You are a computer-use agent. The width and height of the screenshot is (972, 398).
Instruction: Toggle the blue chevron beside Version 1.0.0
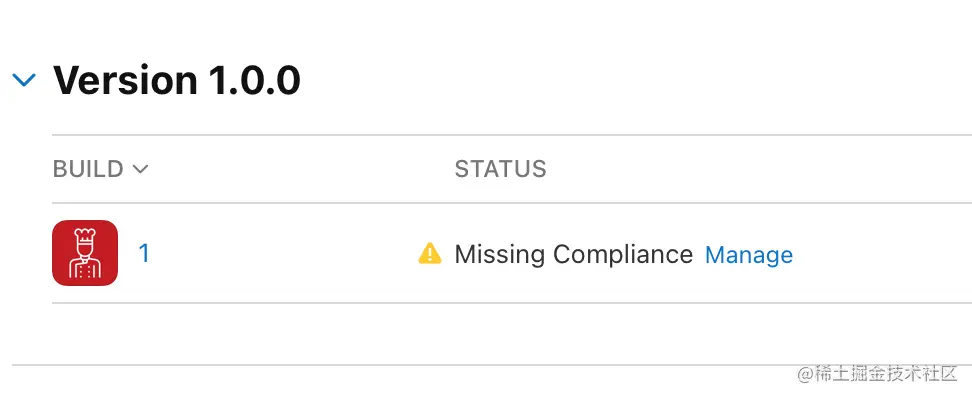coord(24,79)
